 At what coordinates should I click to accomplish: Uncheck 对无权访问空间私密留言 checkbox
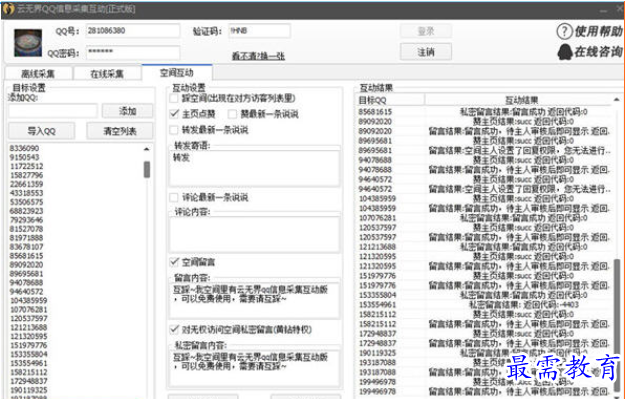174,329
